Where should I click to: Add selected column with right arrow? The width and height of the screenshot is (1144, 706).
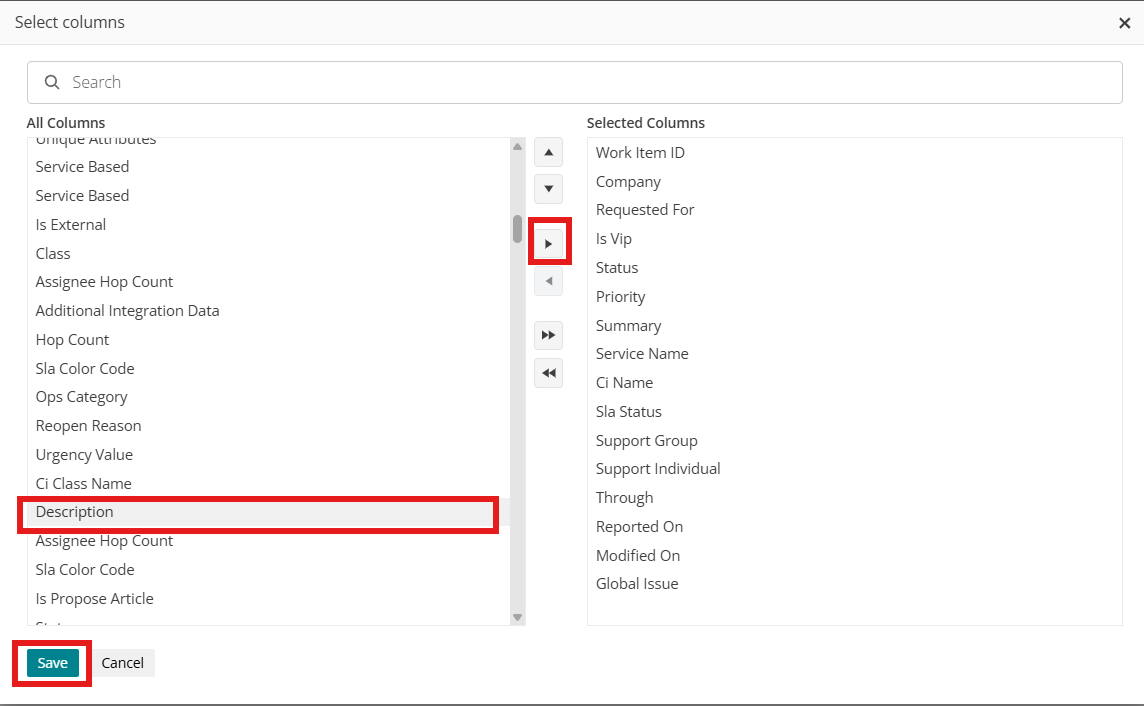click(548, 243)
